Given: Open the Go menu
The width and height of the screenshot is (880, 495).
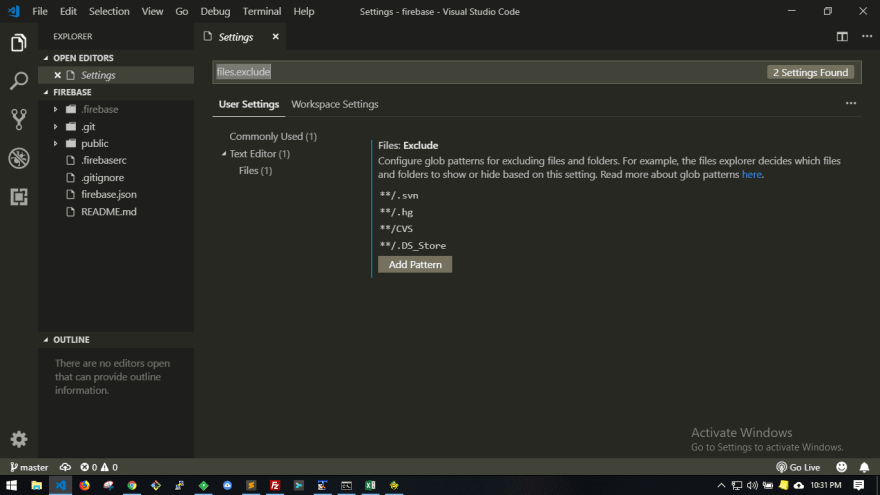Looking at the screenshot, I should click(181, 11).
